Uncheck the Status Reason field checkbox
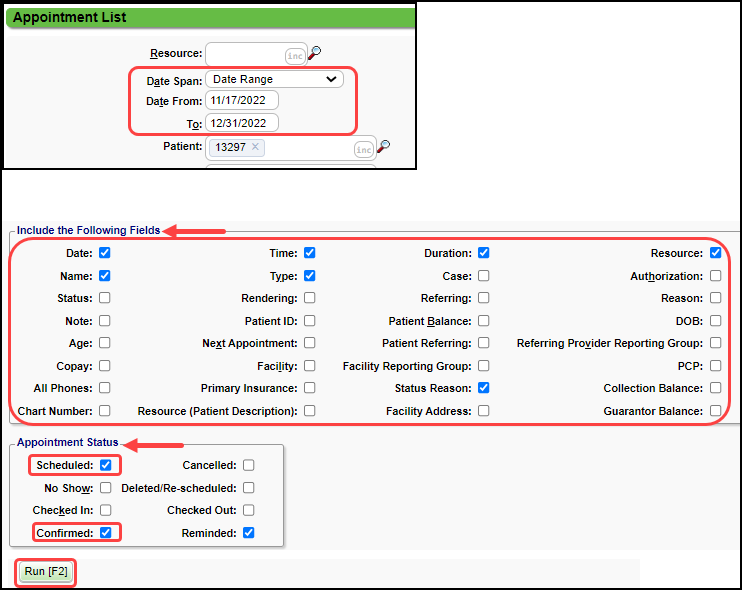This screenshot has width=742, height=590. pos(484,388)
